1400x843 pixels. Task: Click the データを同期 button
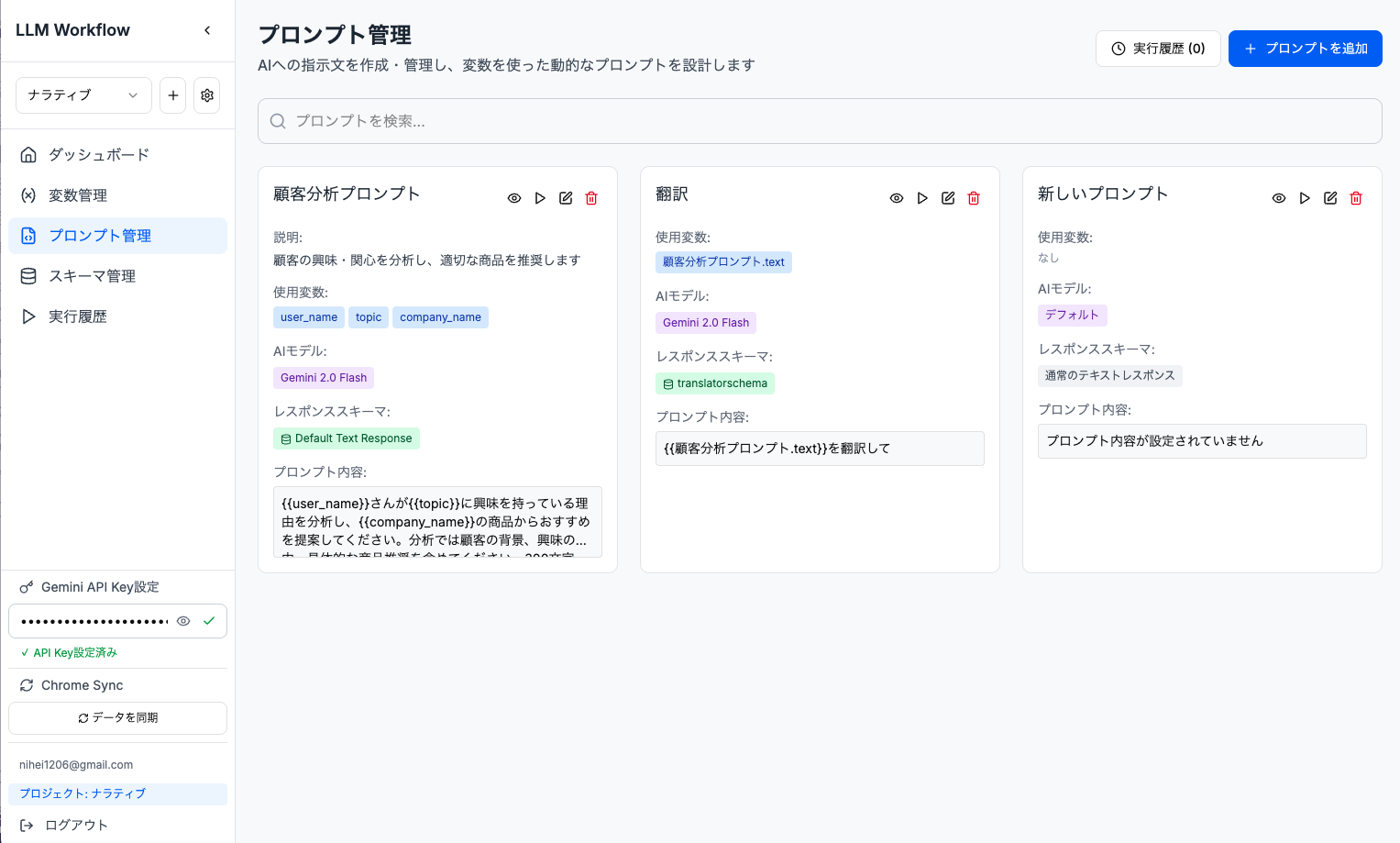117,718
